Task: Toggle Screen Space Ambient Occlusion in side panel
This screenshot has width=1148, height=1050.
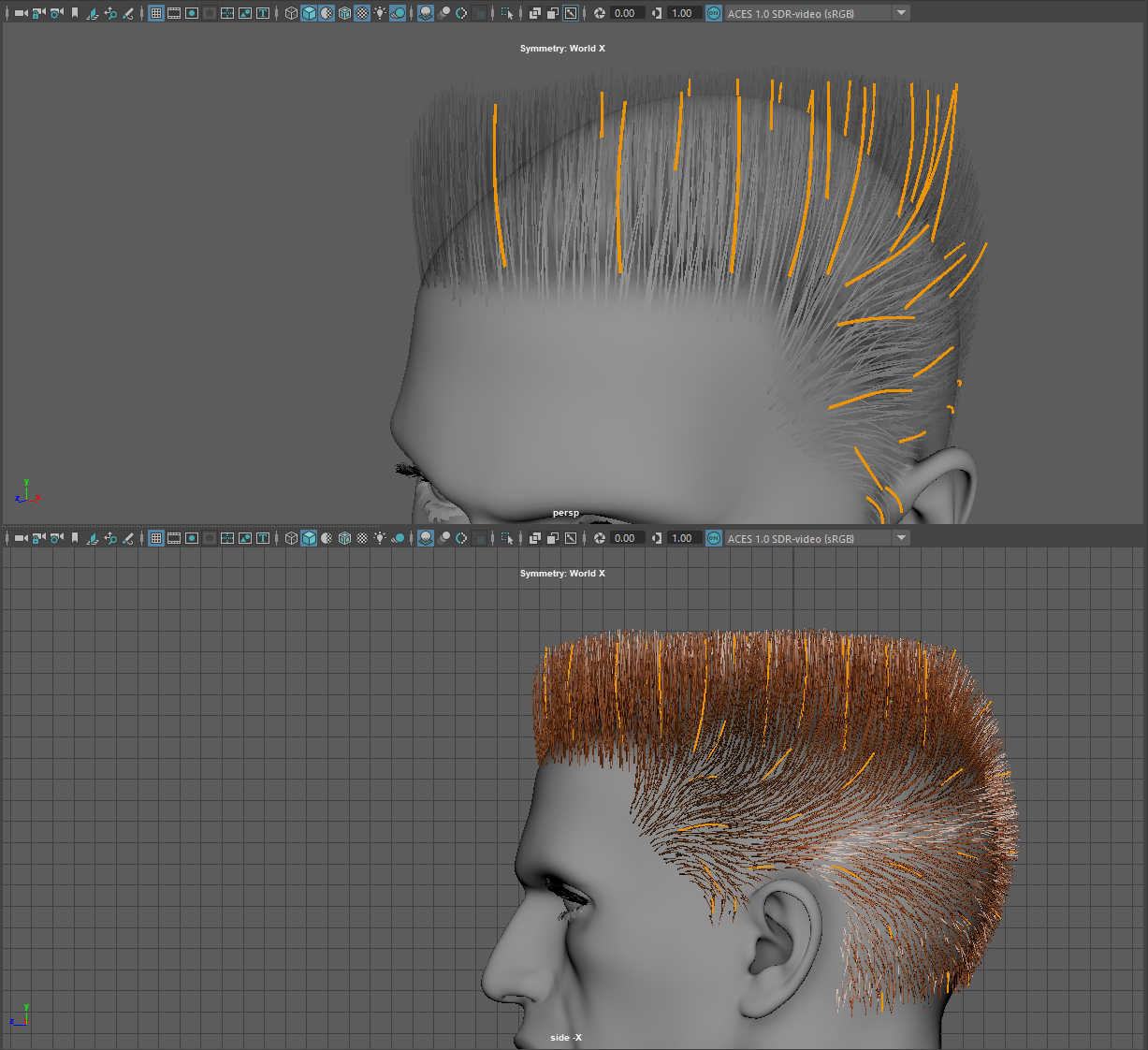Action: pyautogui.click(x=426, y=538)
